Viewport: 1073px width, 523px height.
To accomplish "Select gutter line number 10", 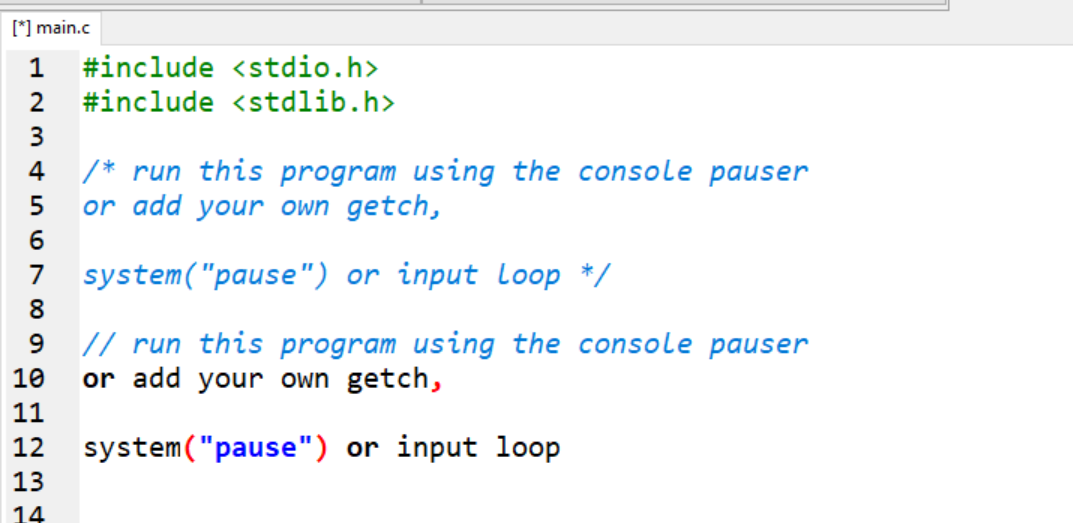I will 28,379.
